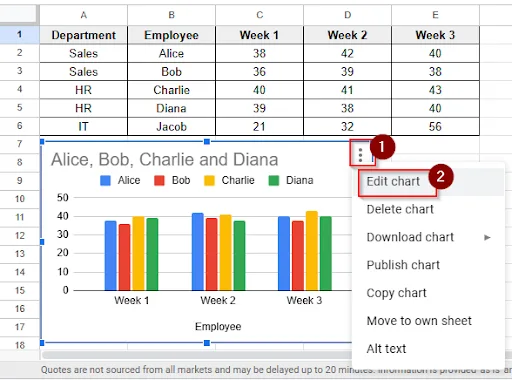The height and width of the screenshot is (380, 512).
Task: Click the Week 2 header cell
Action: point(347,35)
